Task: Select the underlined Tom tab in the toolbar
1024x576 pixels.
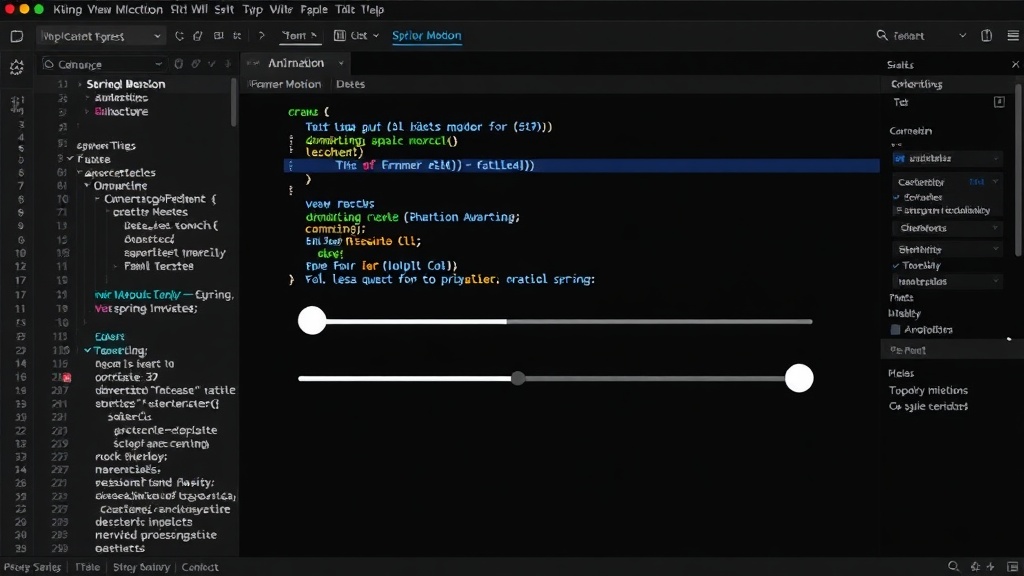Action: (300, 36)
